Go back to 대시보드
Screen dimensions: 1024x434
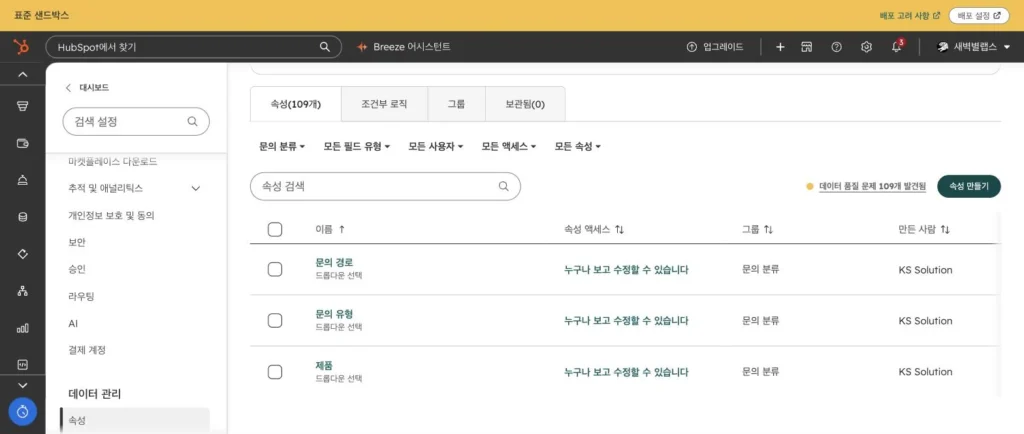click(87, 87)
